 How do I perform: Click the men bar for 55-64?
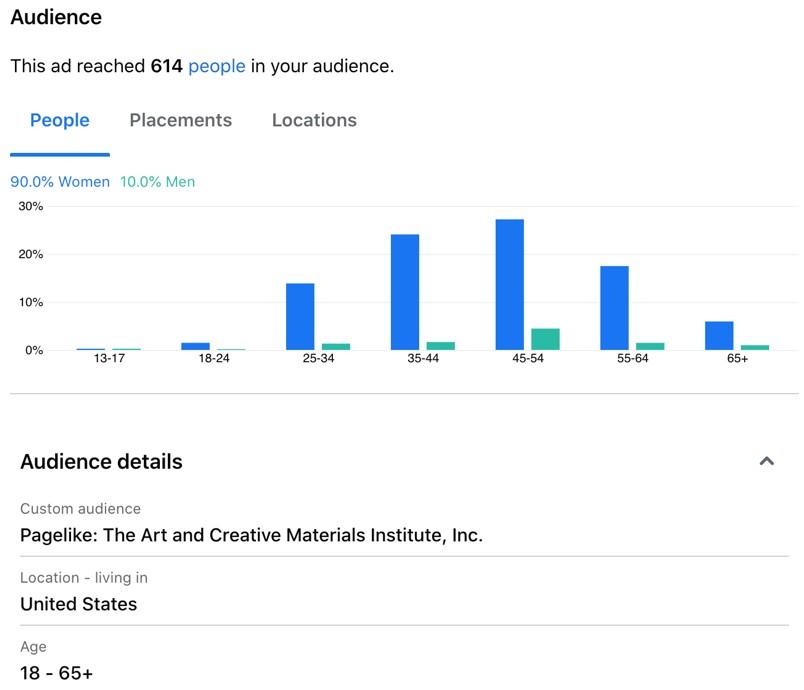(650, 347)
